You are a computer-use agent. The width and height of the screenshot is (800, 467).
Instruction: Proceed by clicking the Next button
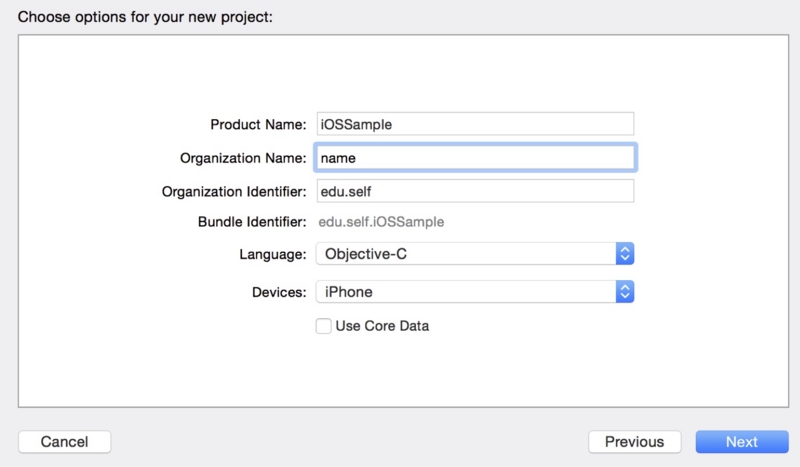tap(741, 442)
